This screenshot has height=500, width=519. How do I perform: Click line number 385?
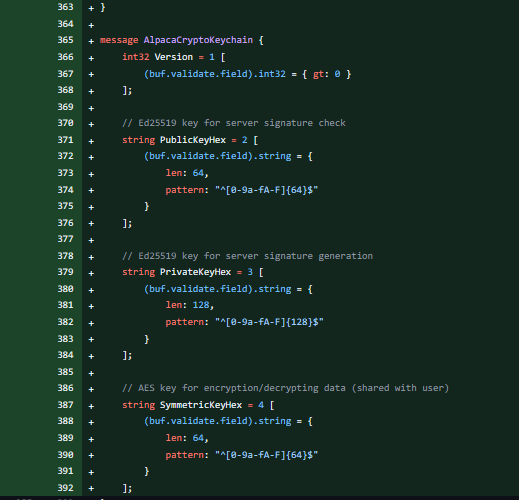click(x=65, y=372)
